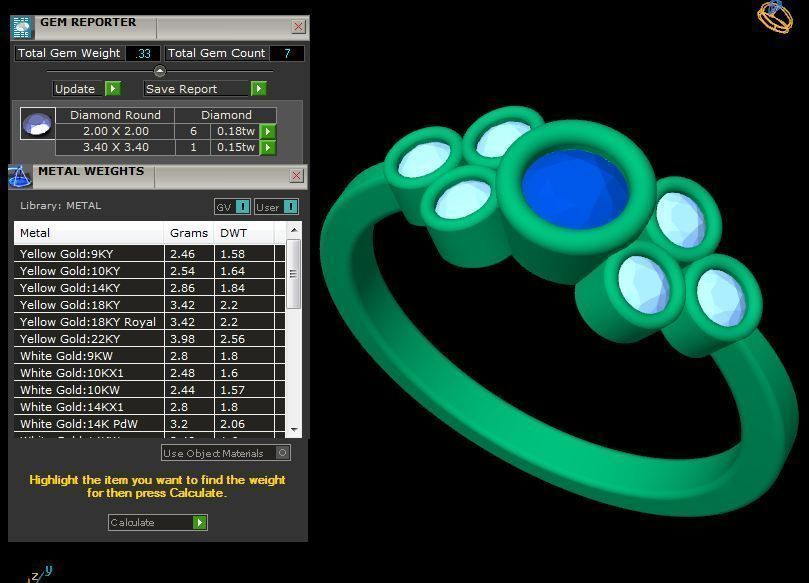Click the green arrow next to Save Report

tap(258, 89)
